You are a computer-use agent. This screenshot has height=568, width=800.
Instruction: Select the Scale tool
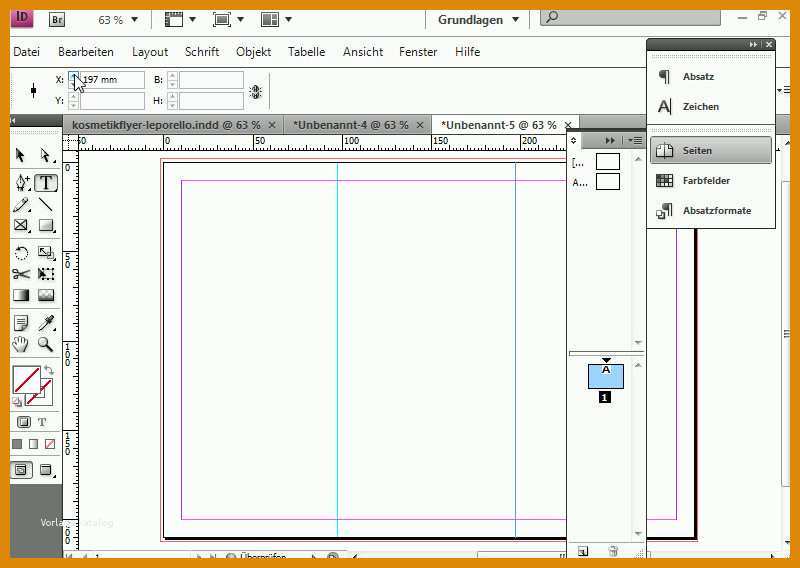45,253
